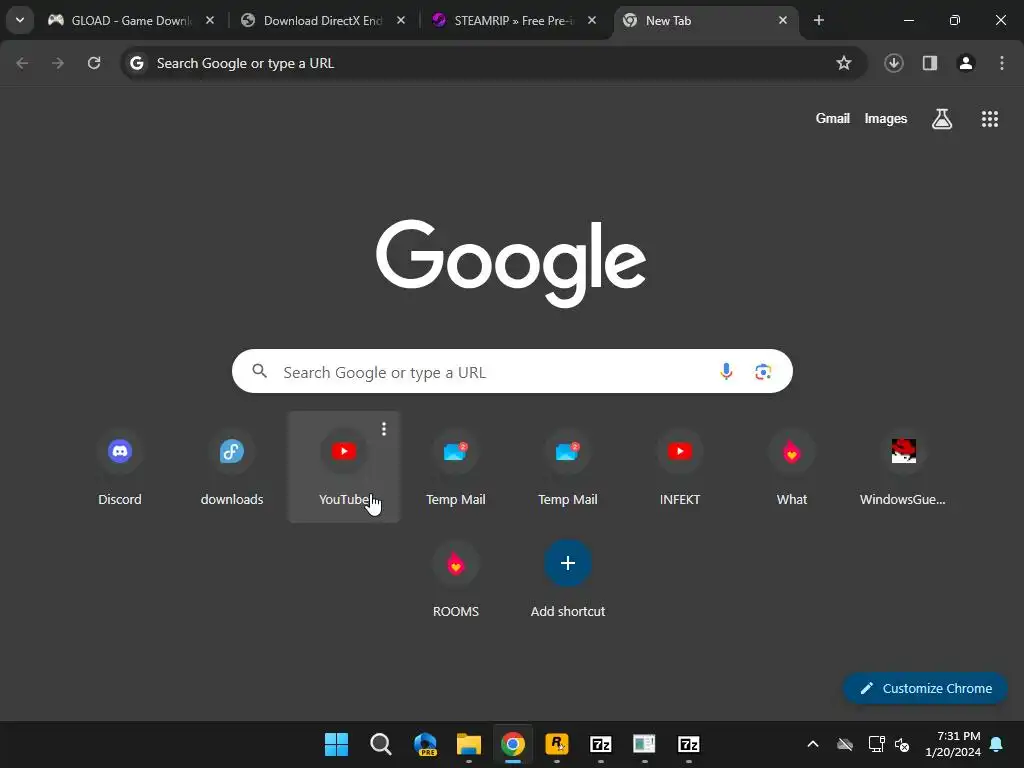
Task: Open notifications bell in taskbar
Action: pyautogui.click(x=997, y=744)
